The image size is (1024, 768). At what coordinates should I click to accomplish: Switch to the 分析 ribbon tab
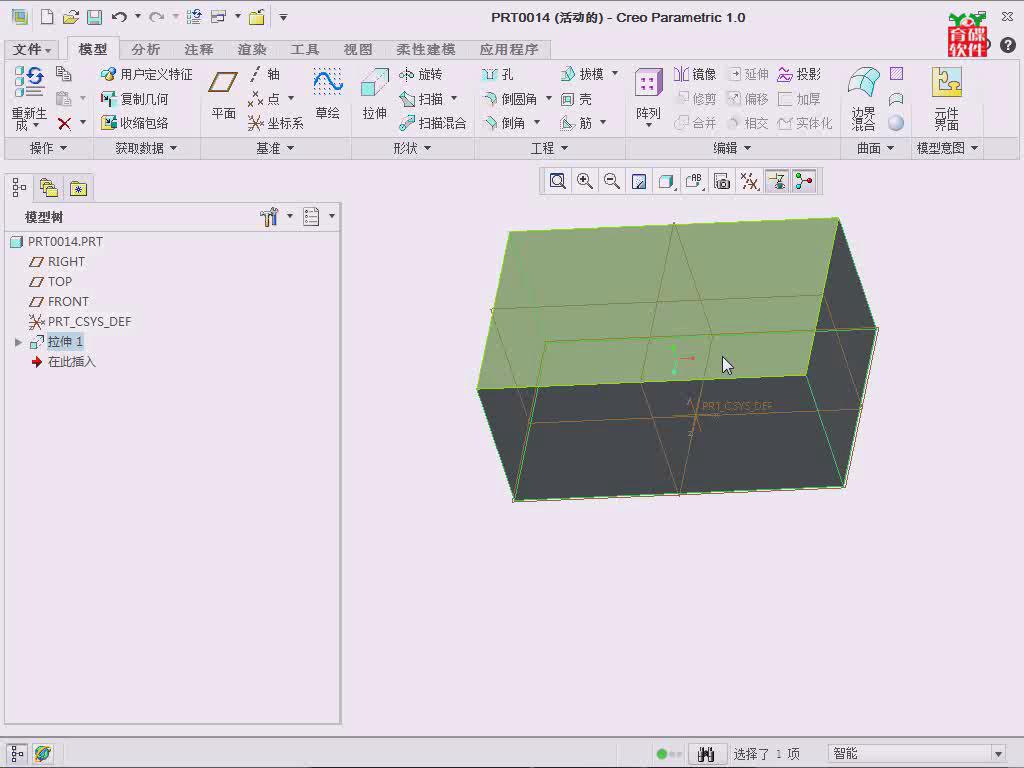click(x=145, y=50)
